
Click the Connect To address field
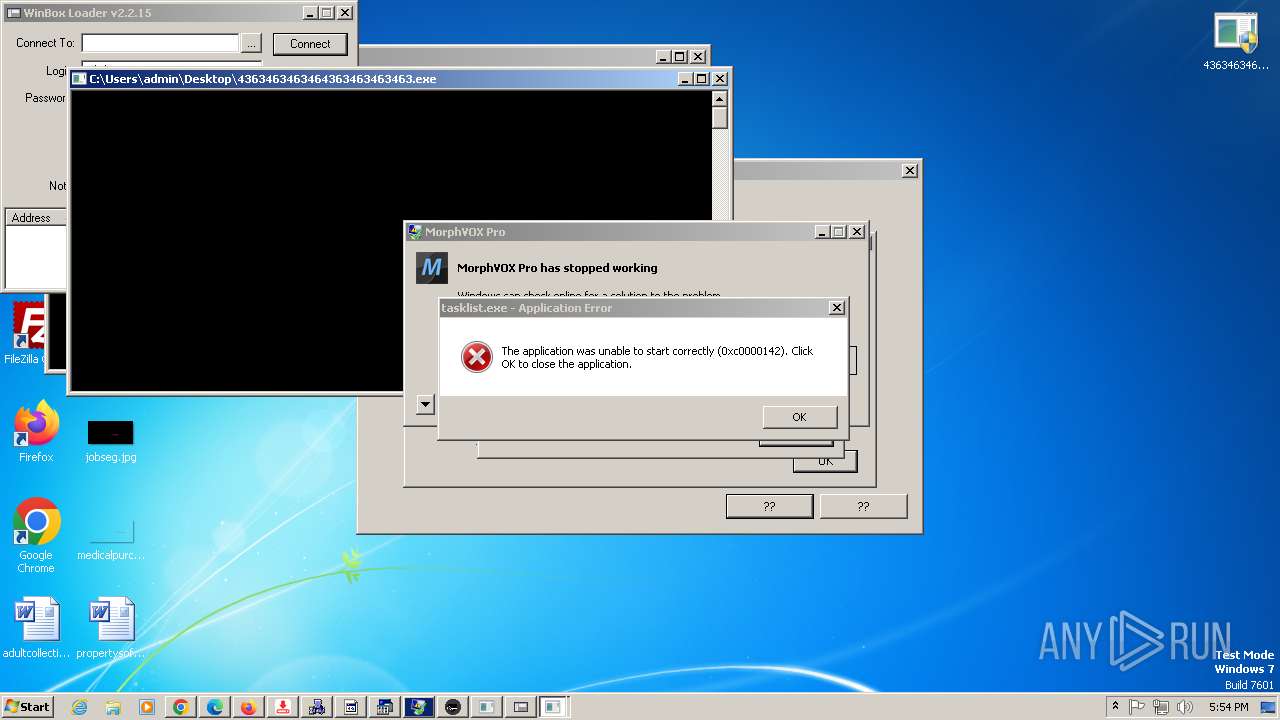160,43
